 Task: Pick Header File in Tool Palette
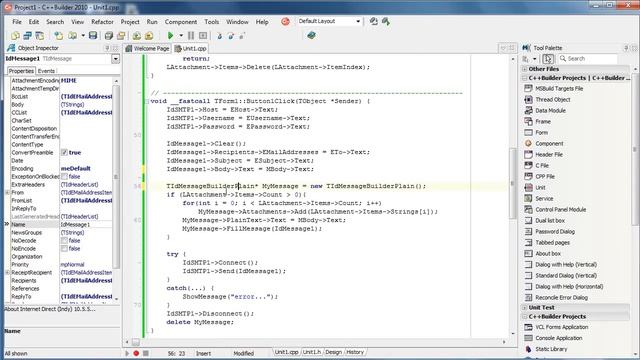[549, 155]
